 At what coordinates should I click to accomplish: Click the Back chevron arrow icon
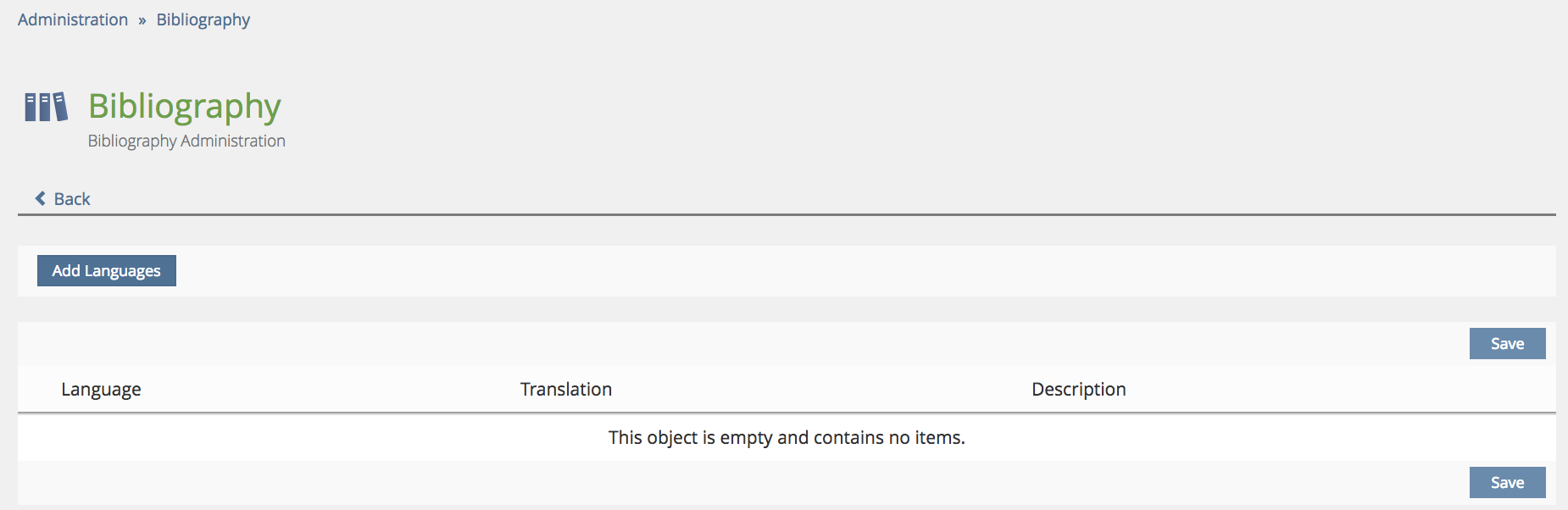(40, 198)
